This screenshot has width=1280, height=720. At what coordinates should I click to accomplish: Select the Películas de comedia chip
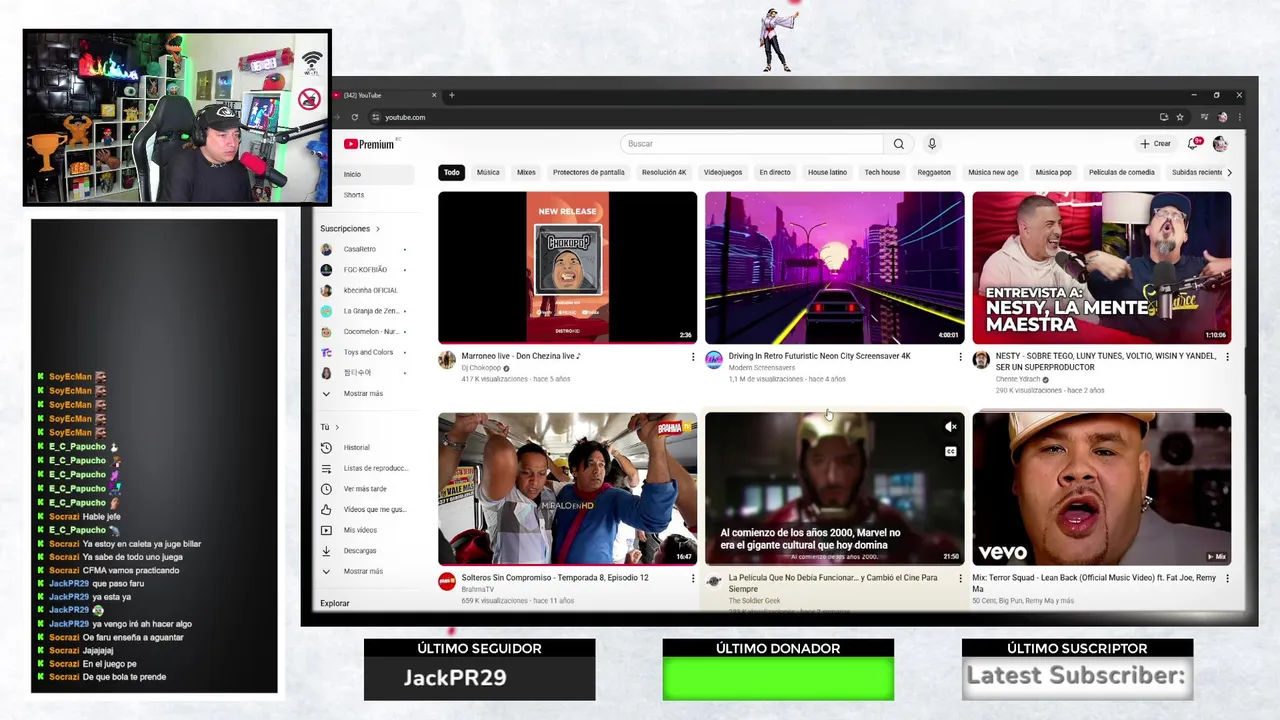[x=1121, y=172]
